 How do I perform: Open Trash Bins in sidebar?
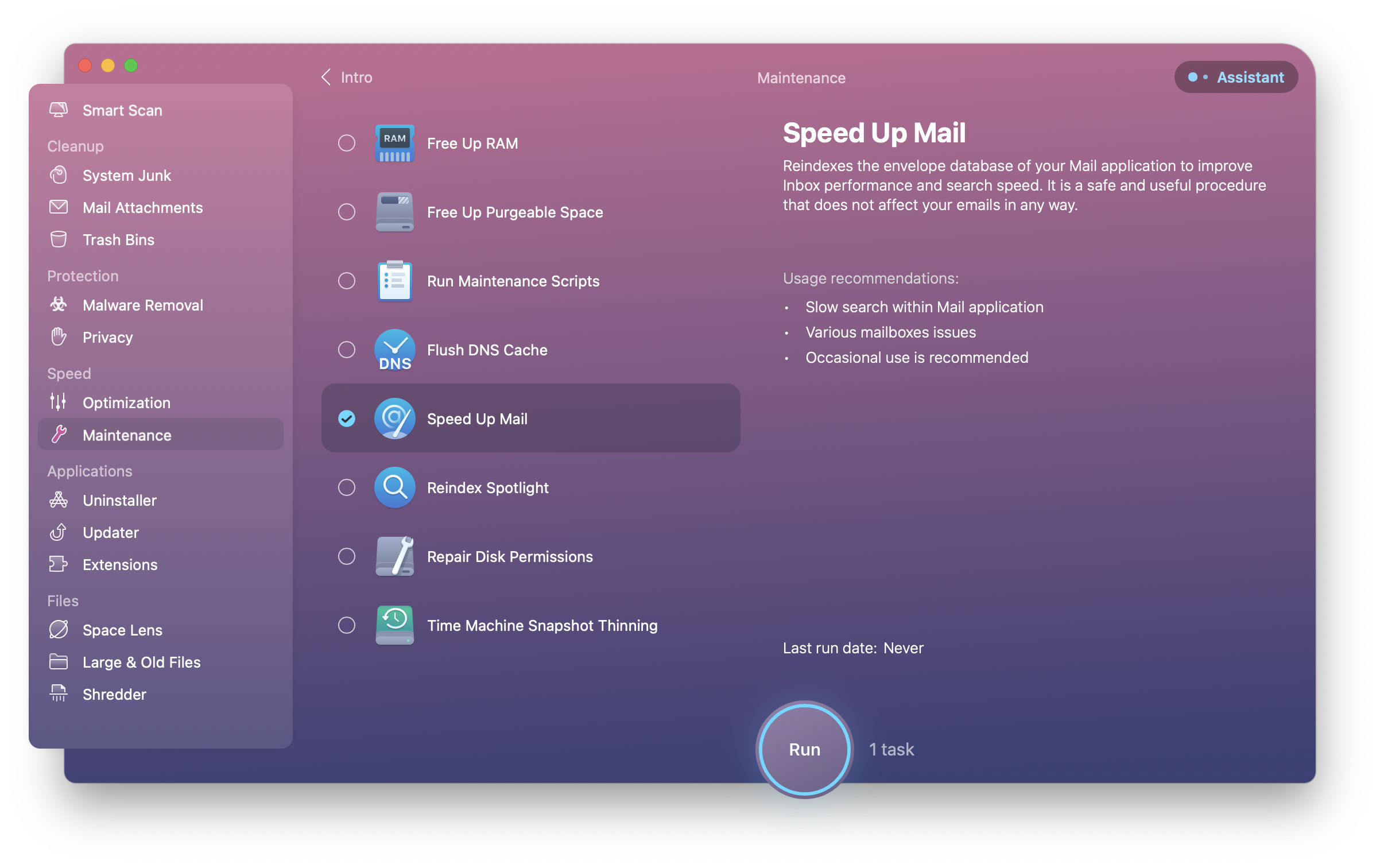point(118,240)
